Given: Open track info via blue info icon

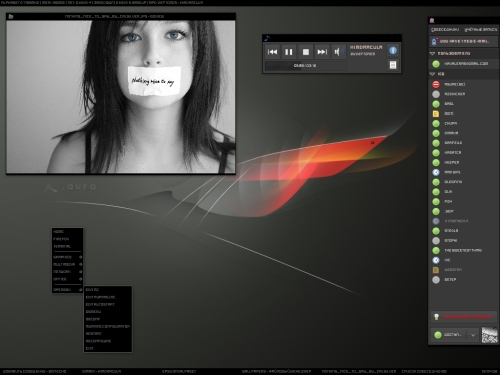Looking at the screenshot, I should click(393, 50).
